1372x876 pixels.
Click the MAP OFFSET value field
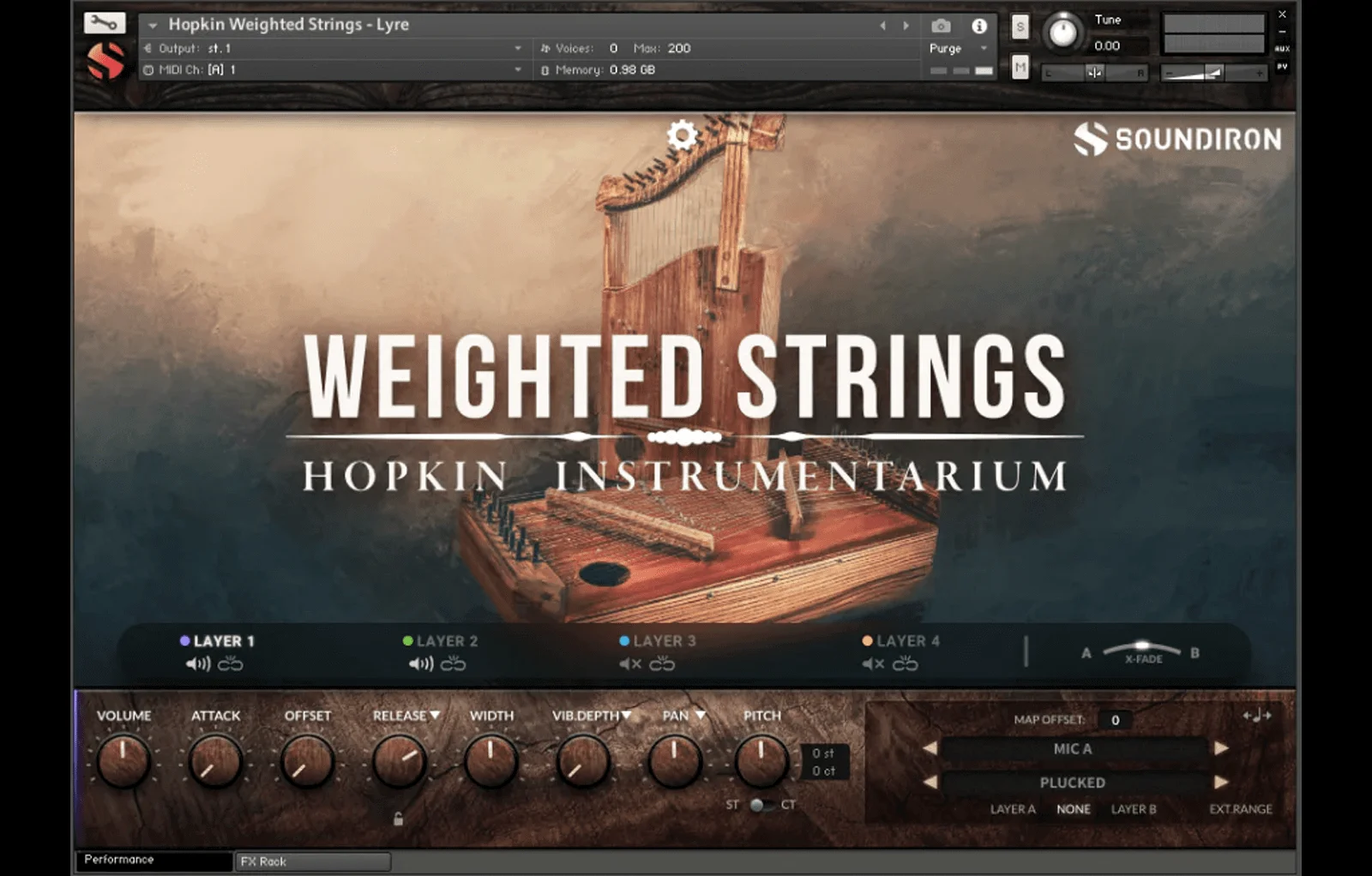tap(1115, 720)
